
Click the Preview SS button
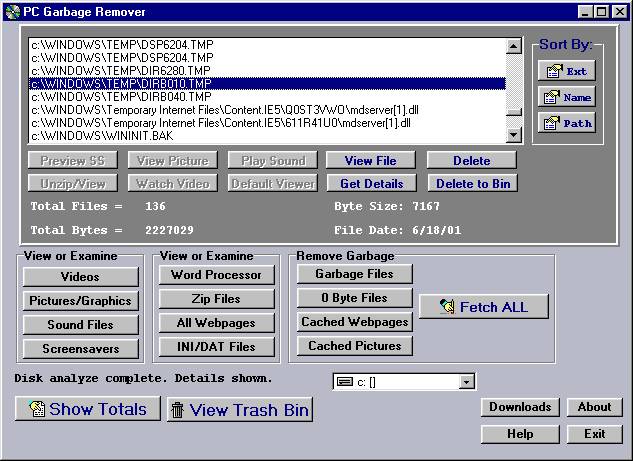pyautogui.click(x=73, y=161)
